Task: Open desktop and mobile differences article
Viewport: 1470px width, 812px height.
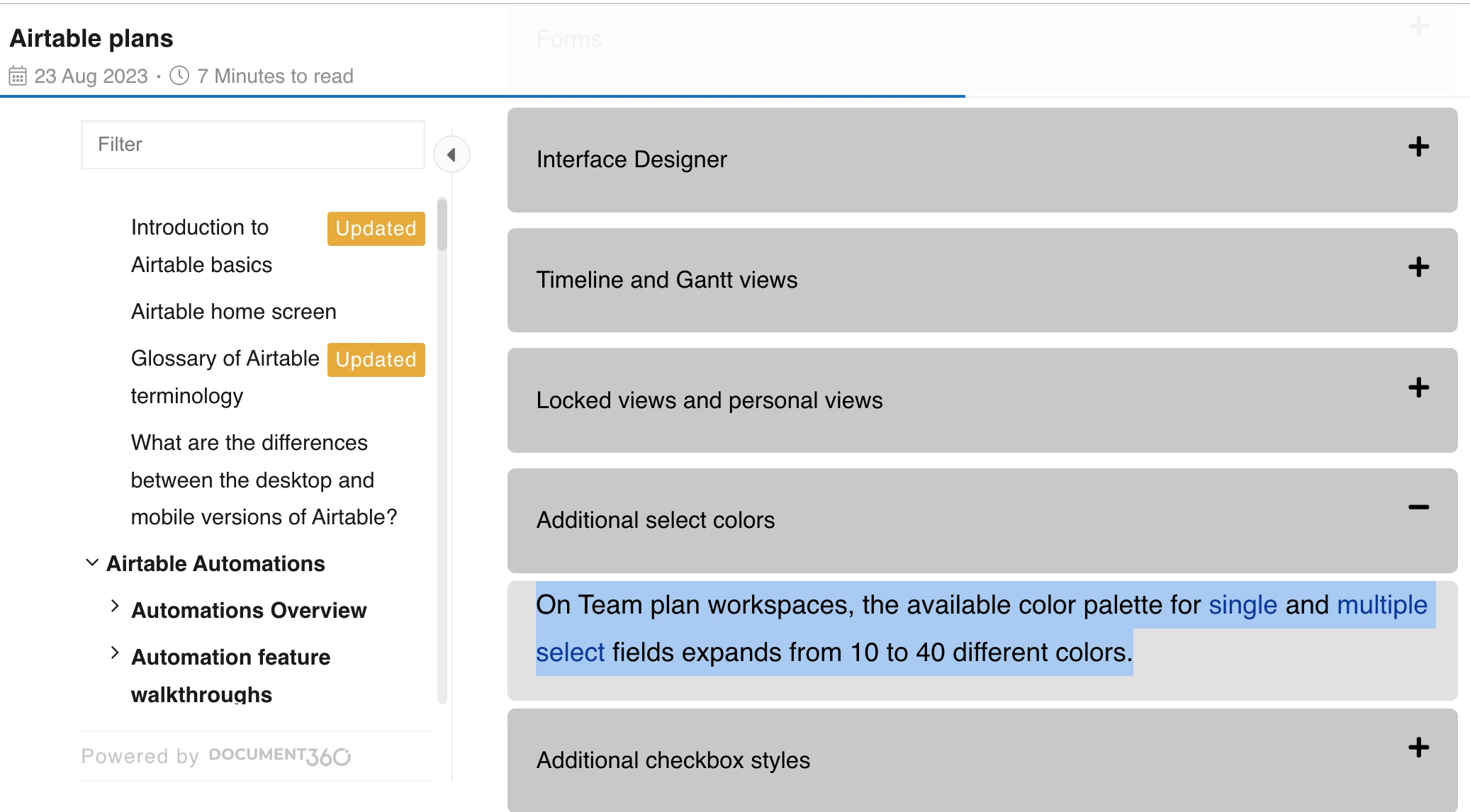Action: click(x=263, y=480)
